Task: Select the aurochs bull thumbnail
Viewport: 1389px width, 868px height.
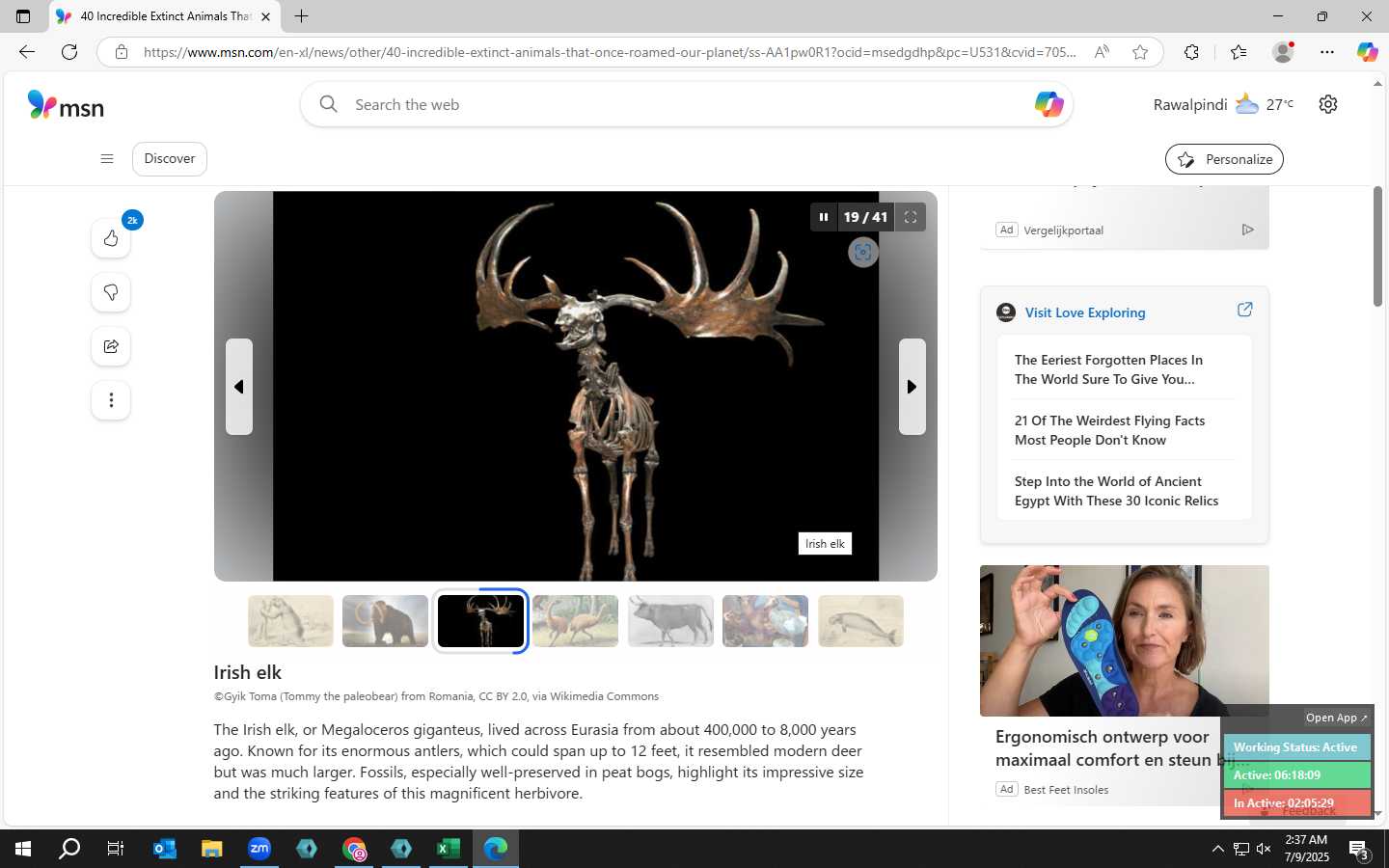Action: [670, 621]
